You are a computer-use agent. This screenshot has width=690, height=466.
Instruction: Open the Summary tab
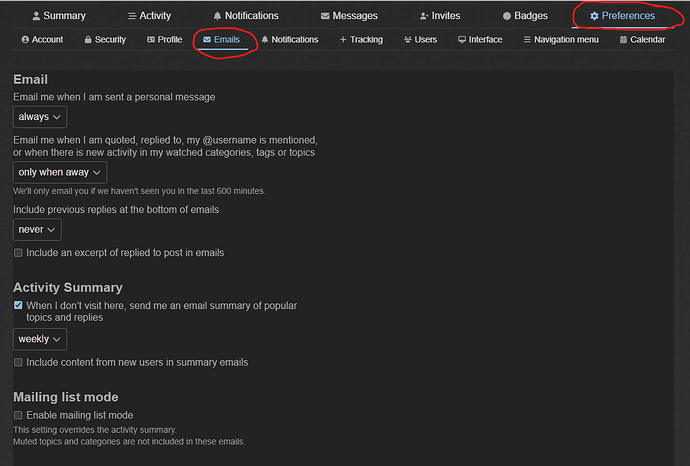pyautogui.click(x=59, y=16)
